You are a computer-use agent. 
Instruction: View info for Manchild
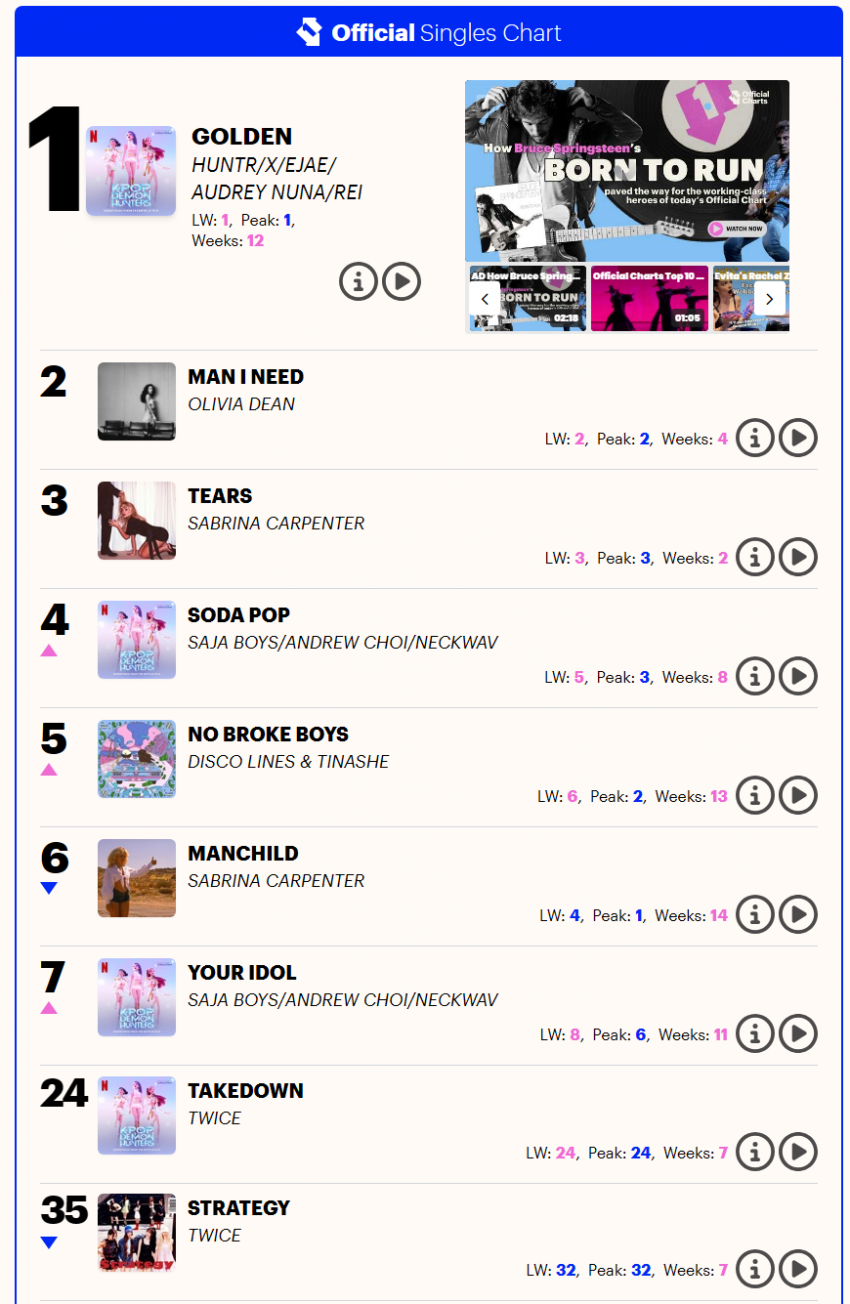[755, 914]
